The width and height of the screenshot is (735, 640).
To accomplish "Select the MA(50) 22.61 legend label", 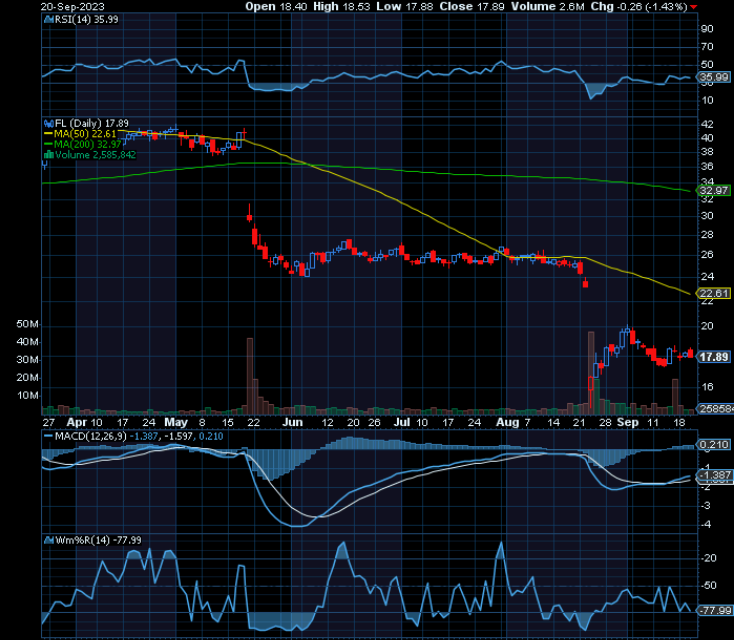I will [x=85, y=134].
